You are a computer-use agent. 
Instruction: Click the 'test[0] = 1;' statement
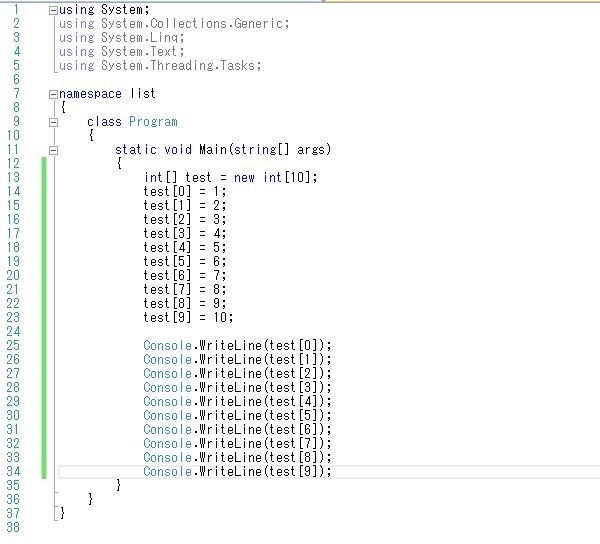[x=185, y=191]
